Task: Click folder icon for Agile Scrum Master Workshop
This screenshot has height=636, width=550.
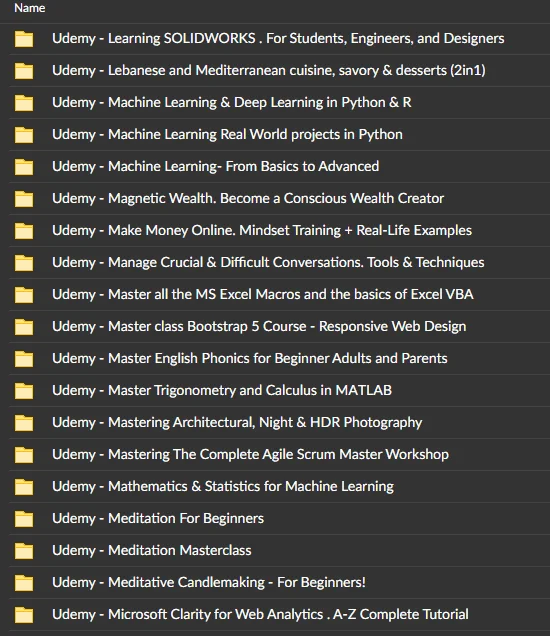Action: pos(24,455)
